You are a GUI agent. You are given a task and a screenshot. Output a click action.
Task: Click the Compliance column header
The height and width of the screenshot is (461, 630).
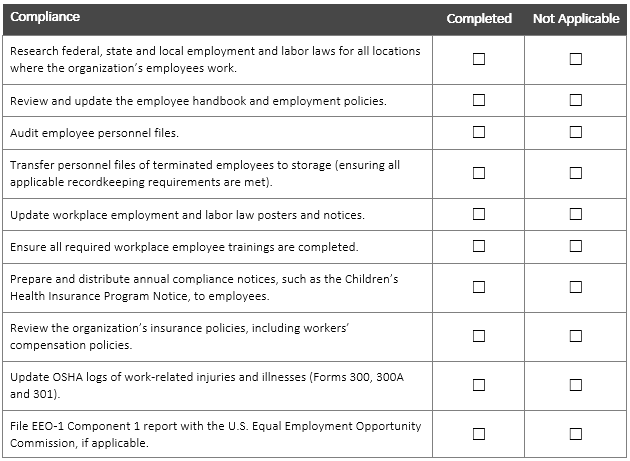tap(45, 18)
